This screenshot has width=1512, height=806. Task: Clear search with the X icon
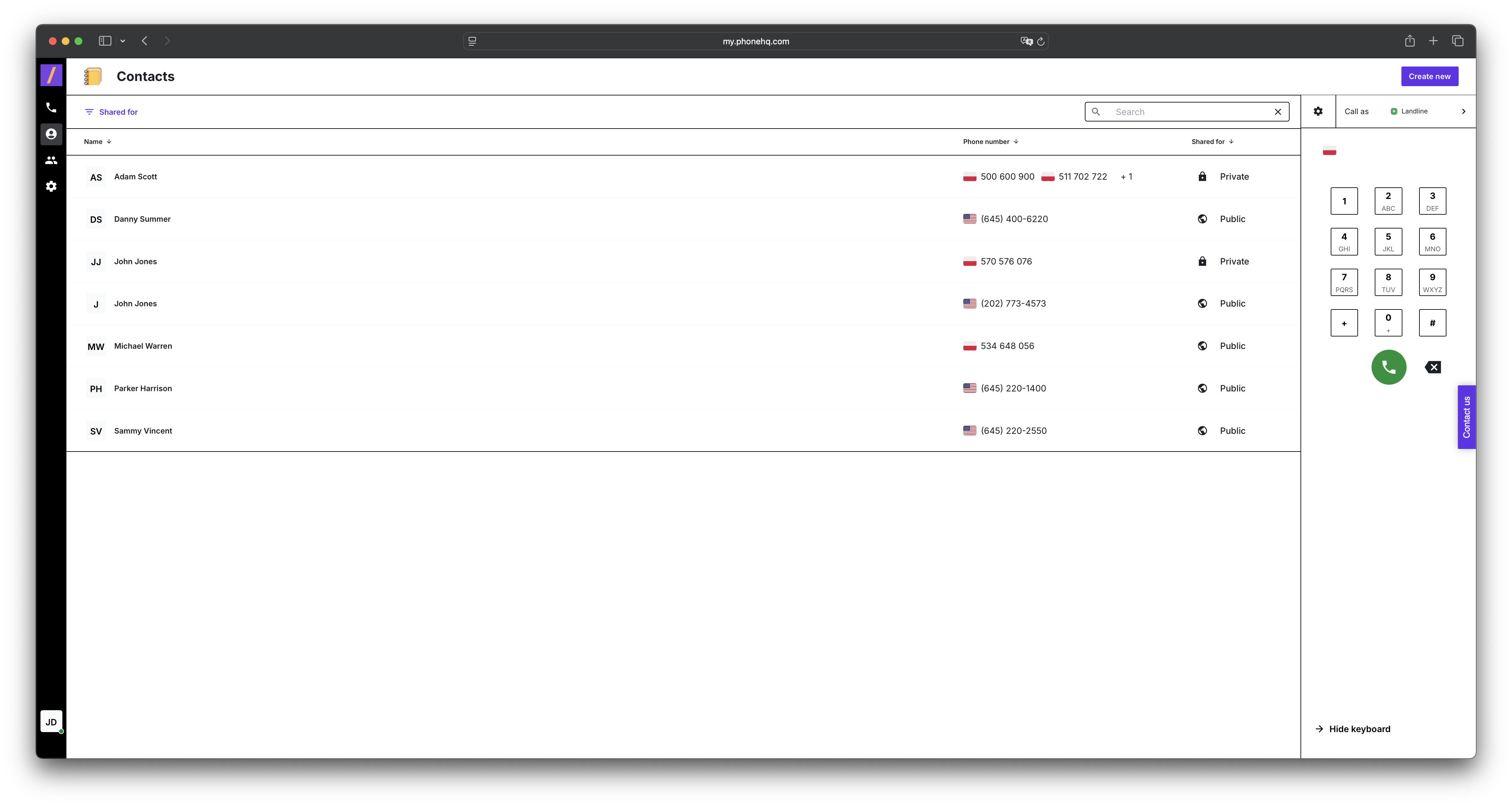pos(1277,112)
